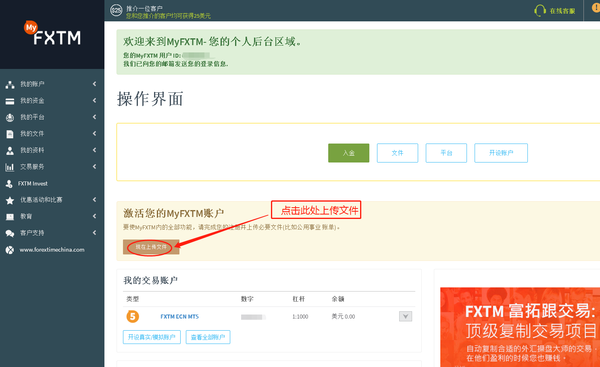Expand 客户支持 sidebar chevron
The height and width of the screenshot is (367, 600).
94,233
